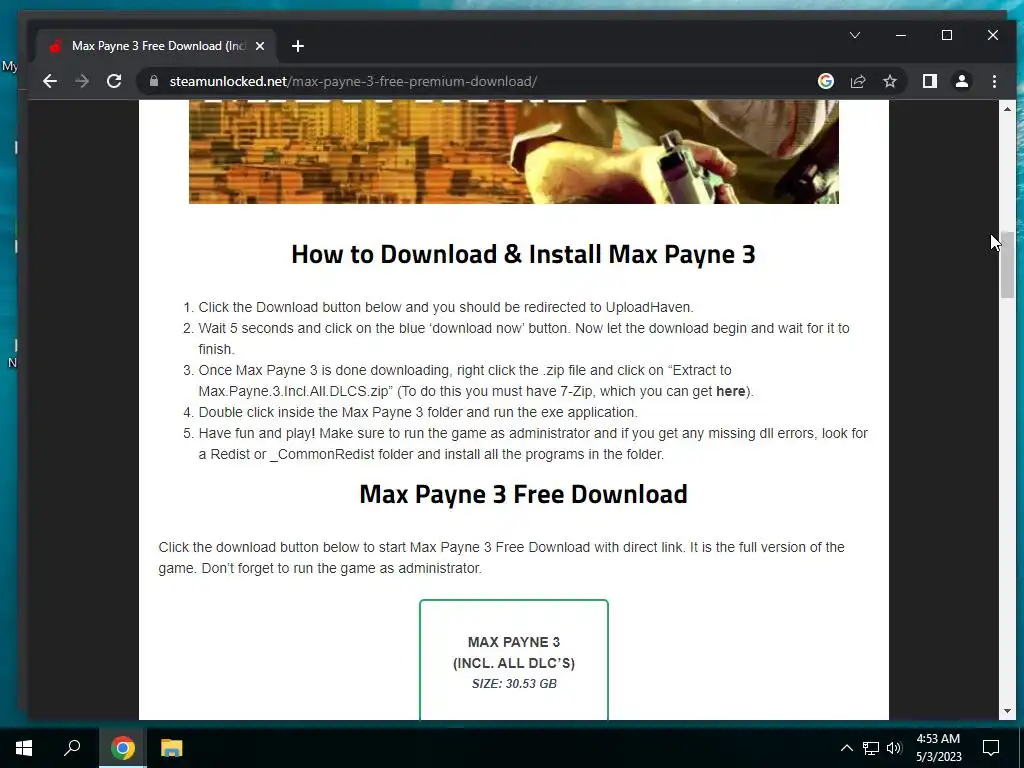The width and height of the screenshot is (1024, 768).
Task: Expand the tab search chevron
Action: pos(855,35)
